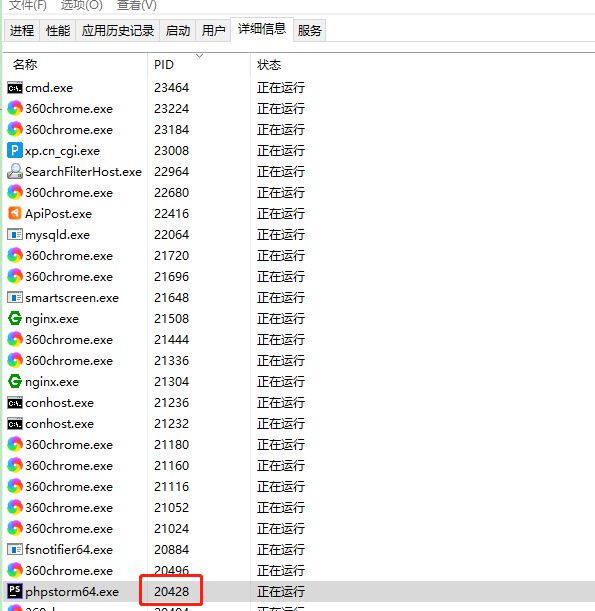
Task: Select the fsnotifier64.exe process name
Action: click(x=69, y=550)
